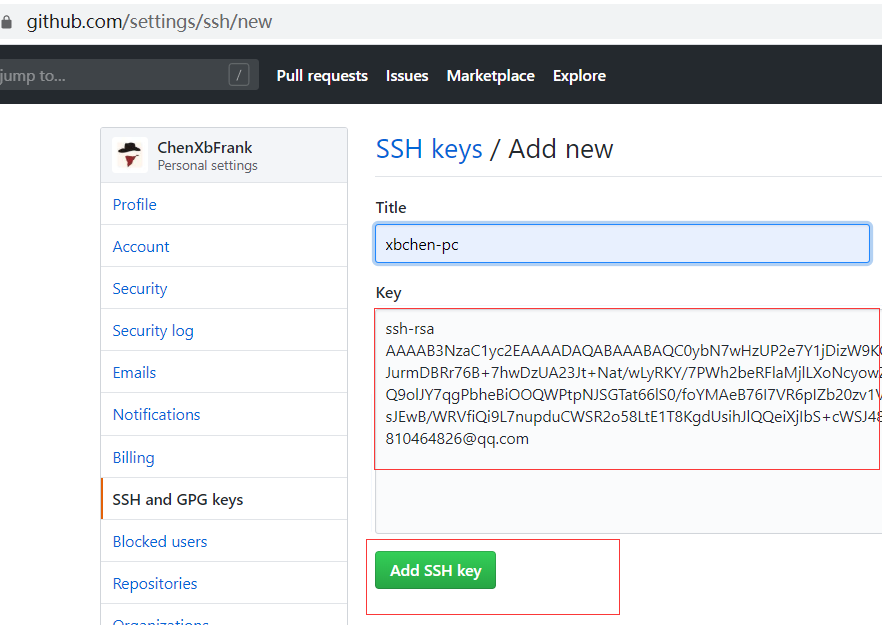The height and width of the screenshot is (625, 882).
Task: Click the 'SSH keys' breadcrumb link
Action: (429, 149)
